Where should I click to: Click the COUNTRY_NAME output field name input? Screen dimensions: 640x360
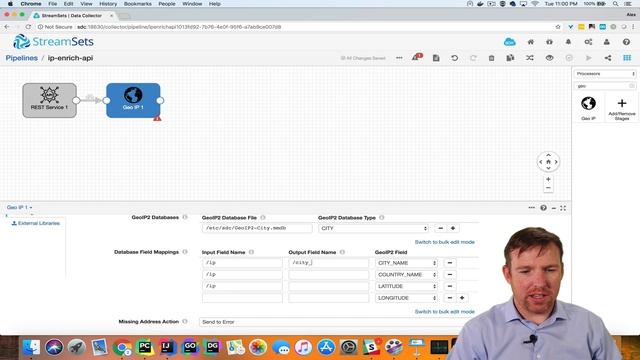coord(328,275)
